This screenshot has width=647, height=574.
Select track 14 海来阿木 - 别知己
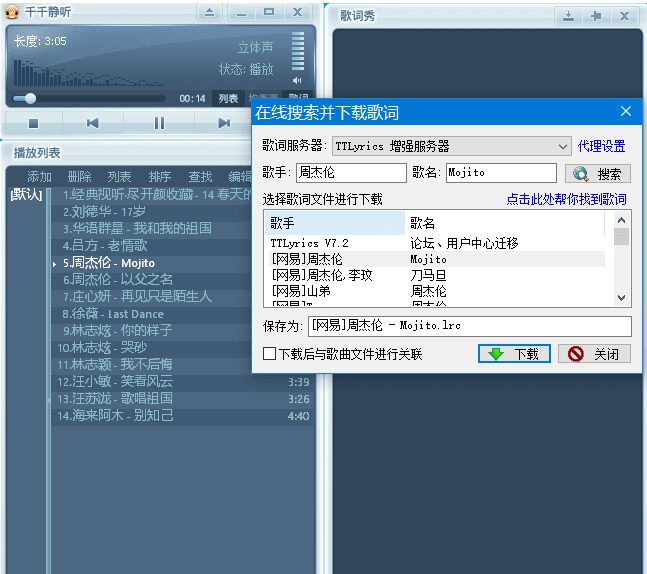point(182,416)
